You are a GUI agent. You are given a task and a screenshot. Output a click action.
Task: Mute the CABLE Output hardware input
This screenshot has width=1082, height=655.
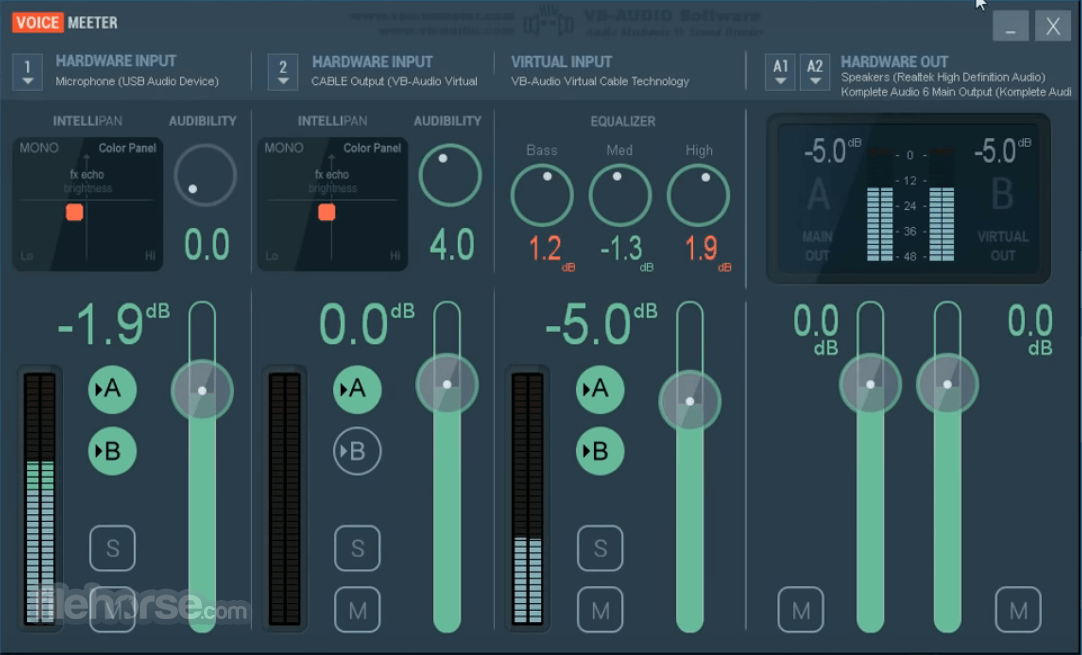pyautogui.click(x=357, y=609)
